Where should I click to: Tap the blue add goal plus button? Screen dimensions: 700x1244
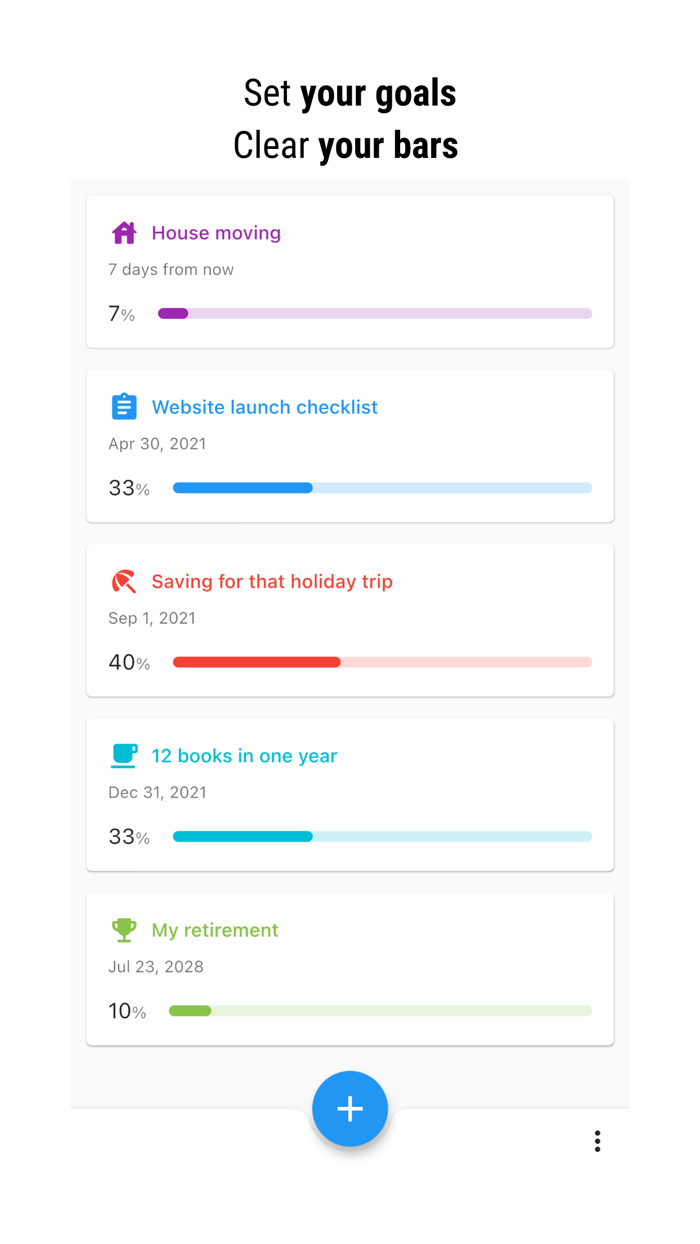350,1108
